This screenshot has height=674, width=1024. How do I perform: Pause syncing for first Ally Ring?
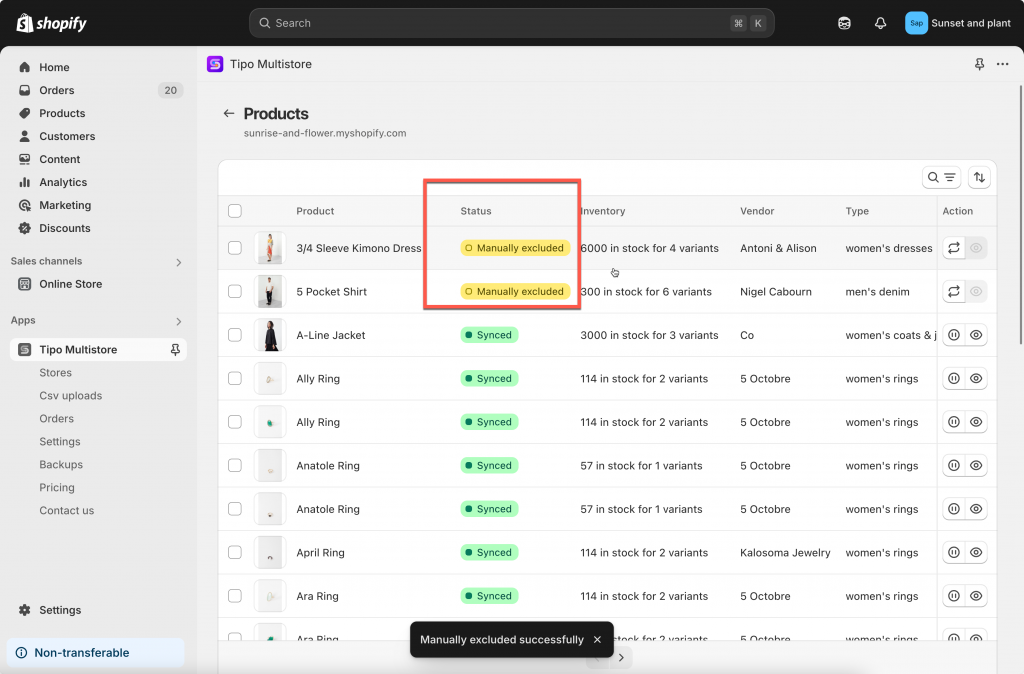coord(953,379)
